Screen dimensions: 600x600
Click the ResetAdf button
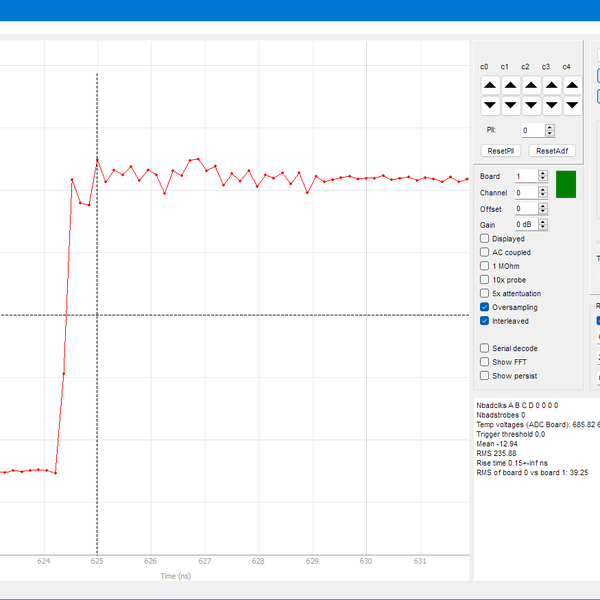[552, 151]
